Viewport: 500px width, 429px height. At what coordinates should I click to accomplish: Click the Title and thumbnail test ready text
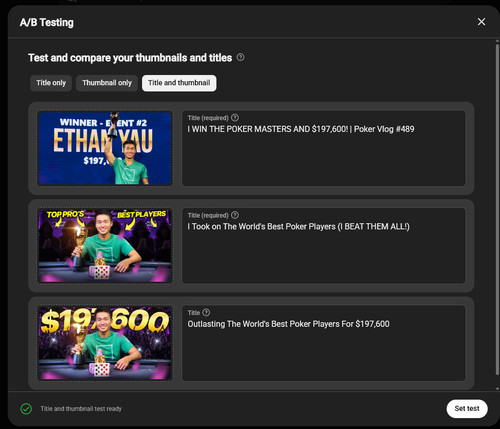tap(81, 409)
